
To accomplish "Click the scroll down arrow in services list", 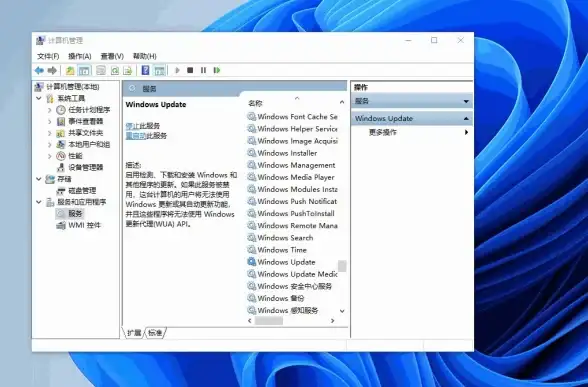I will click(342, 311).
